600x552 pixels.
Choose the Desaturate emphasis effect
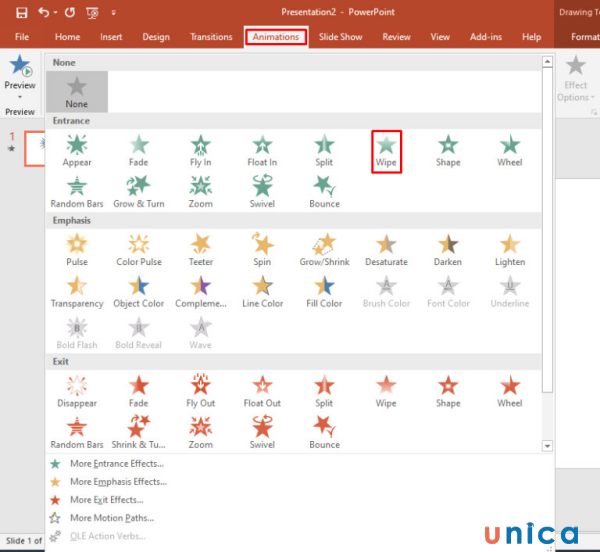[x=386, y=250]
